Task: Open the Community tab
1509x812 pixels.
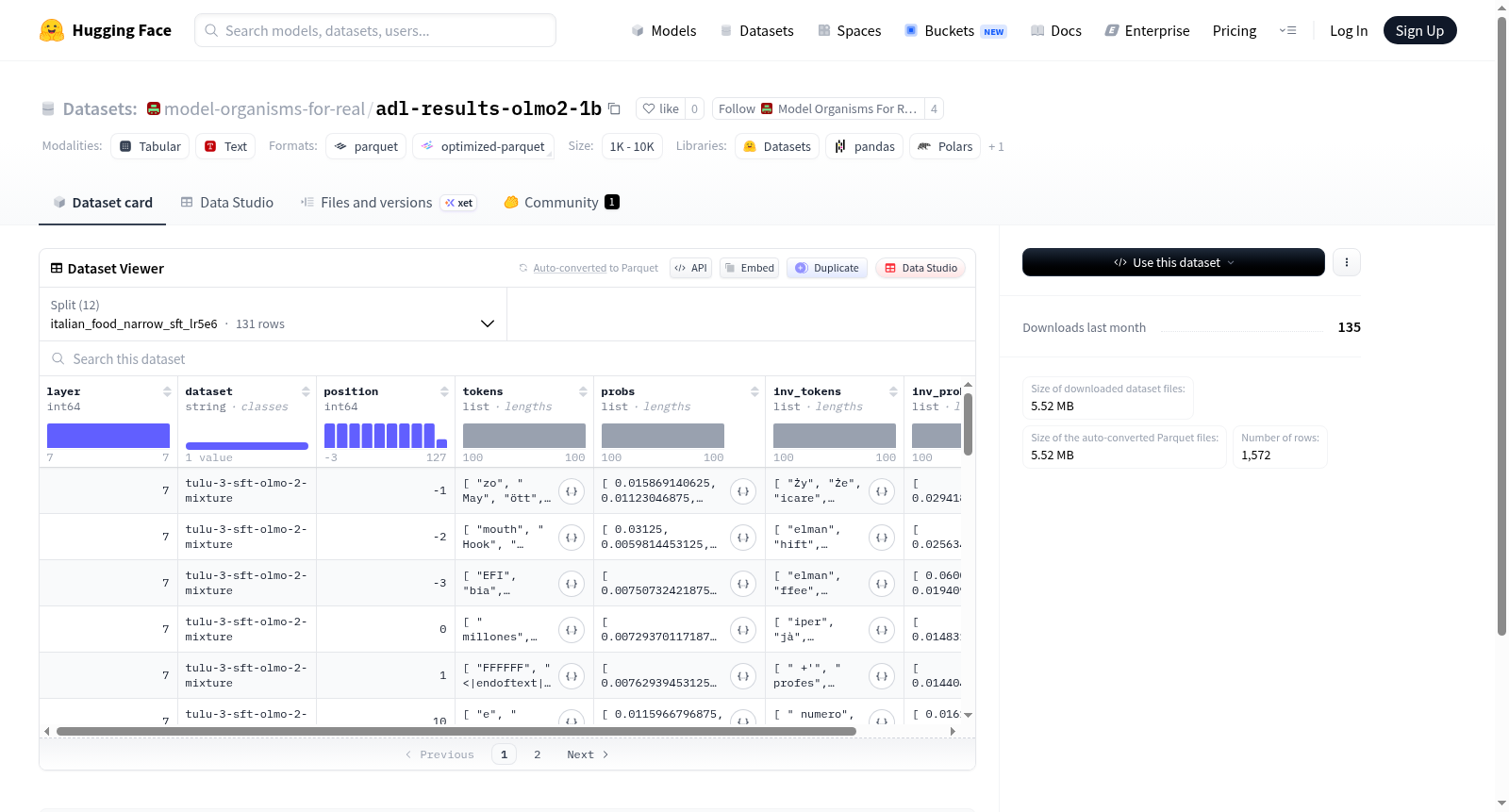Action: [561, 202]
